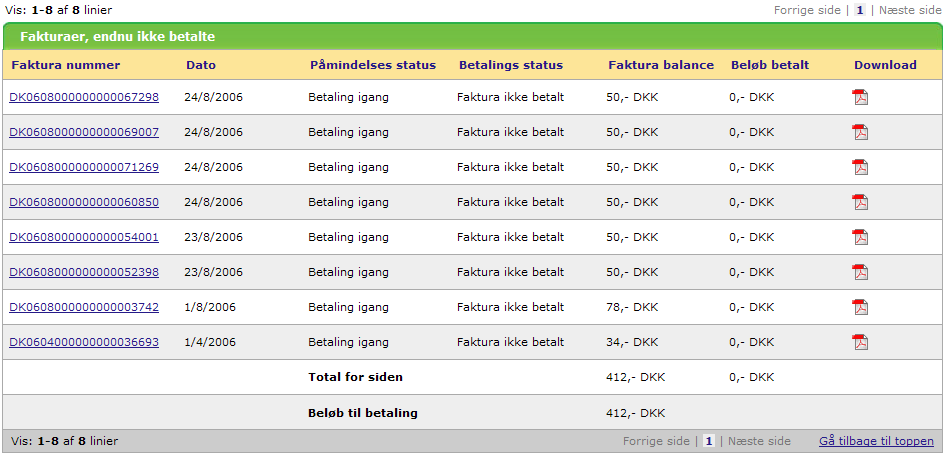Viewport: 946px width, 456px height.
Task: Sort by 'Faktura balance' column header
Action: 661,65
